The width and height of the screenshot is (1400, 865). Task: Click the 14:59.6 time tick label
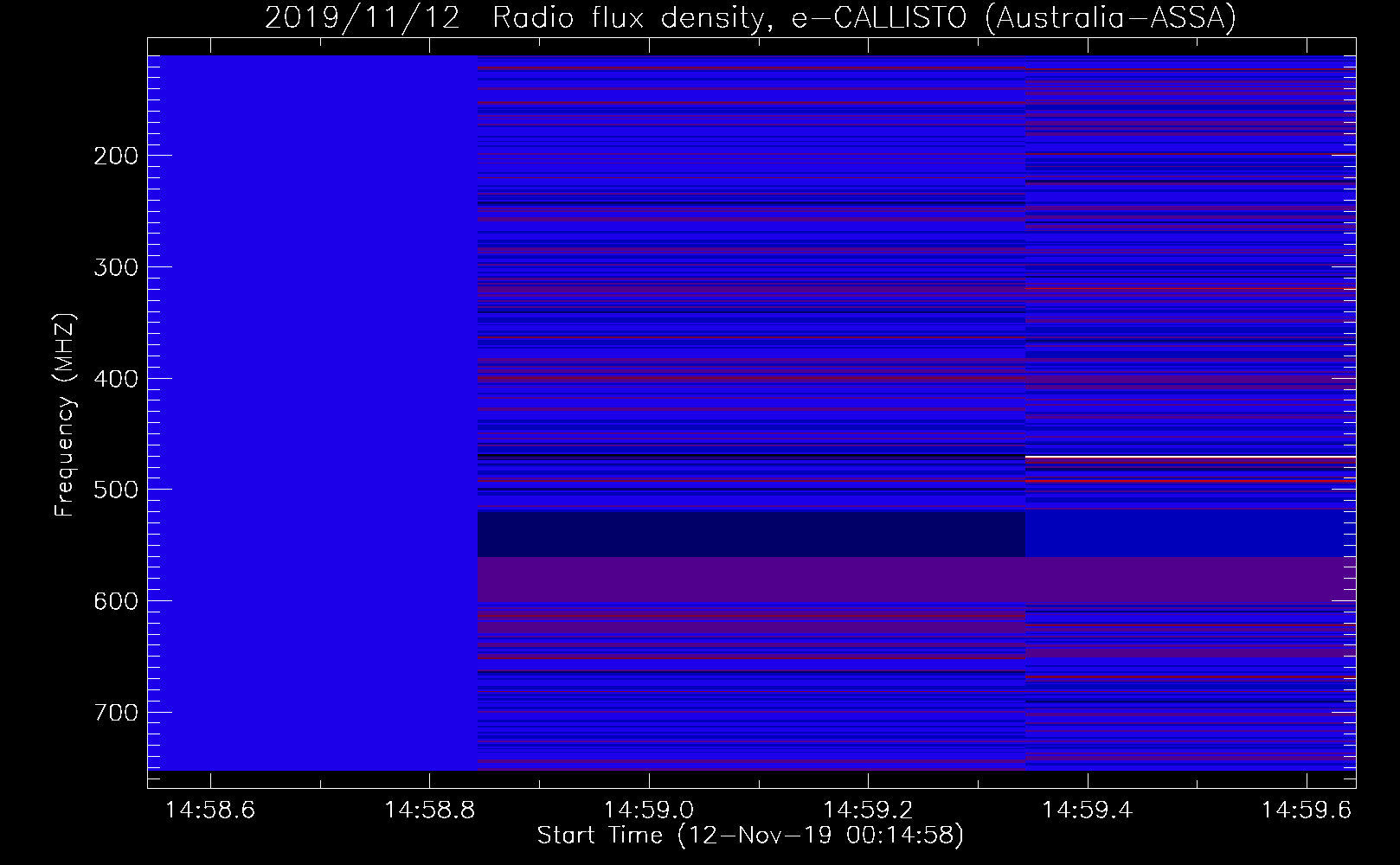coord(1307,810)
